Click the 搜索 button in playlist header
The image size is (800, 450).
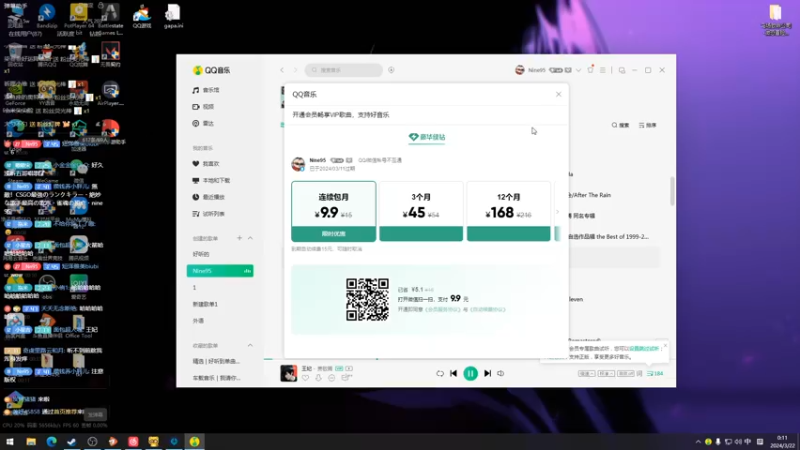620,125
